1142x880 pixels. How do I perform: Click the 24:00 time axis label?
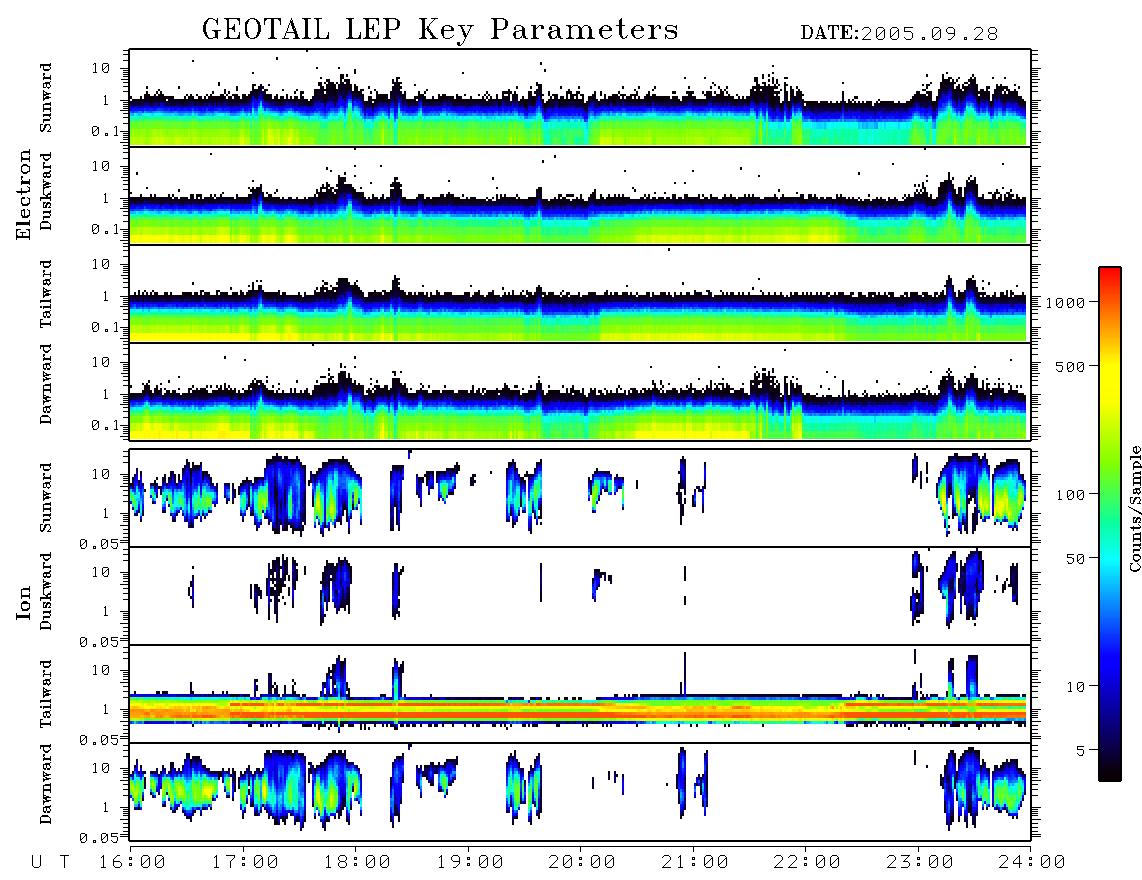[1032, 862]
